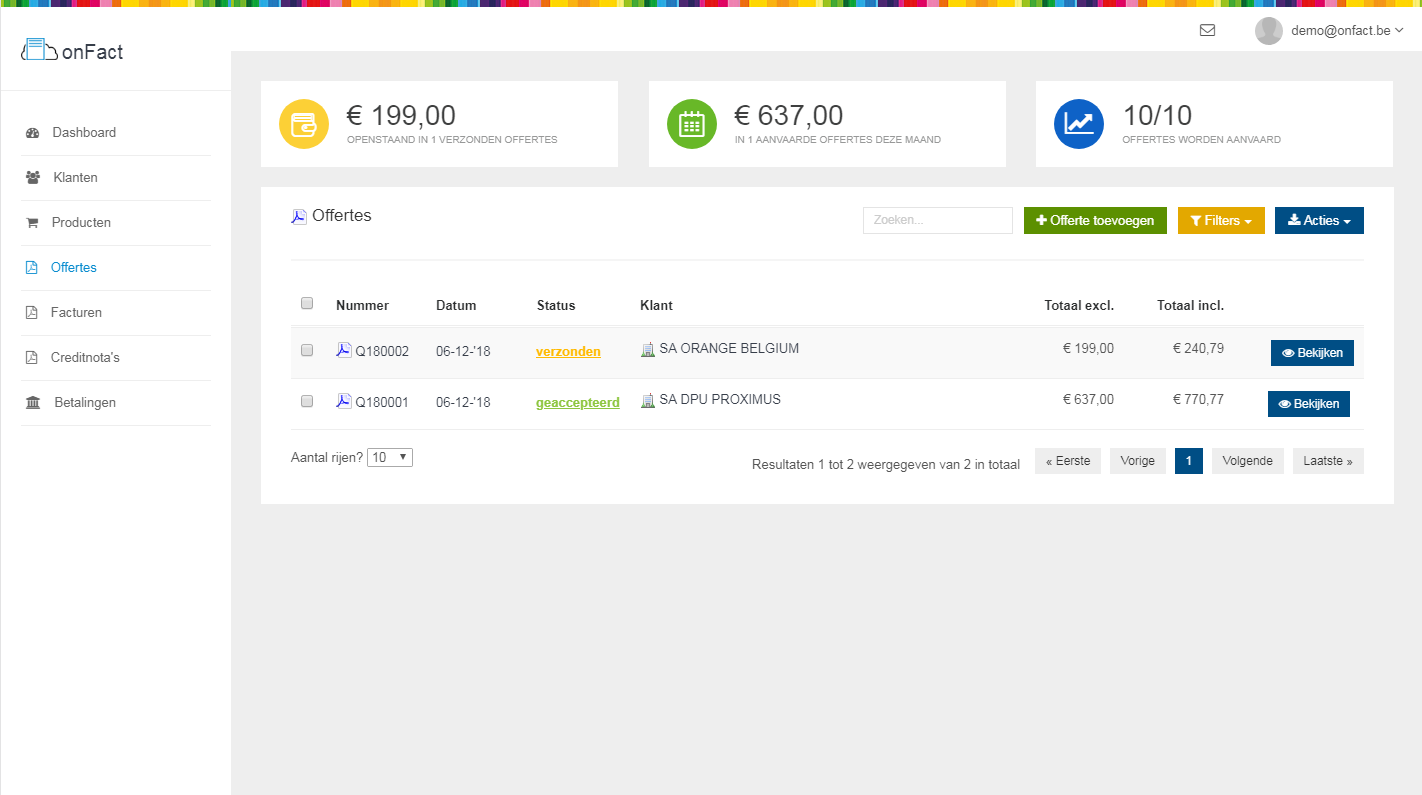Select the checkbox for offer Q180001

click(x=307, y=401)
